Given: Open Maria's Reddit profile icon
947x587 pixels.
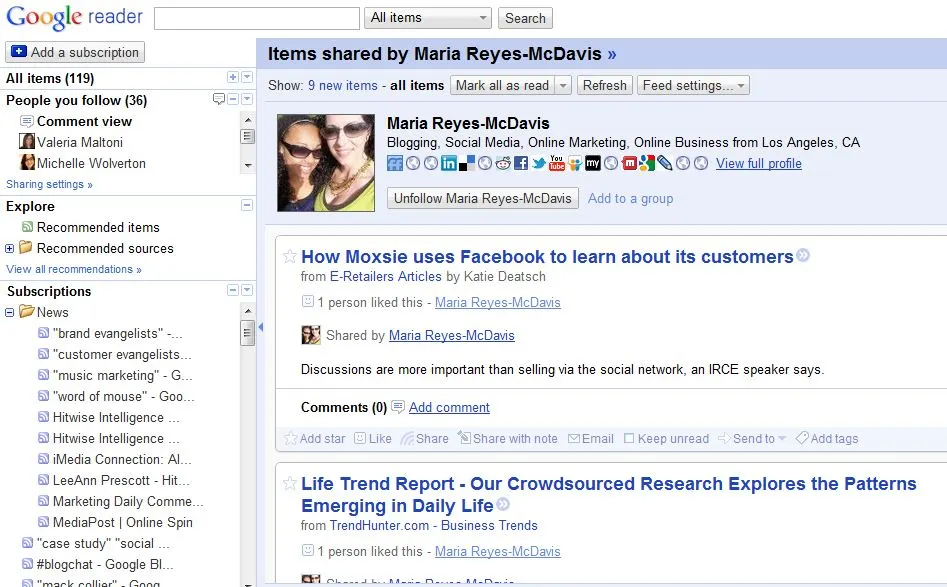Looking at the screenshot, I should (503, 163).
